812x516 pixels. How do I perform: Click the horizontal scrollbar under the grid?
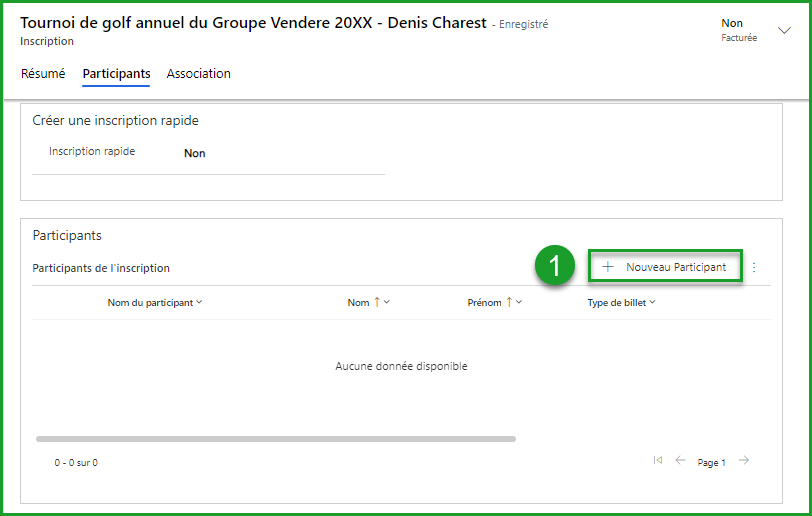pyautogui.click(x=275, y=439)
